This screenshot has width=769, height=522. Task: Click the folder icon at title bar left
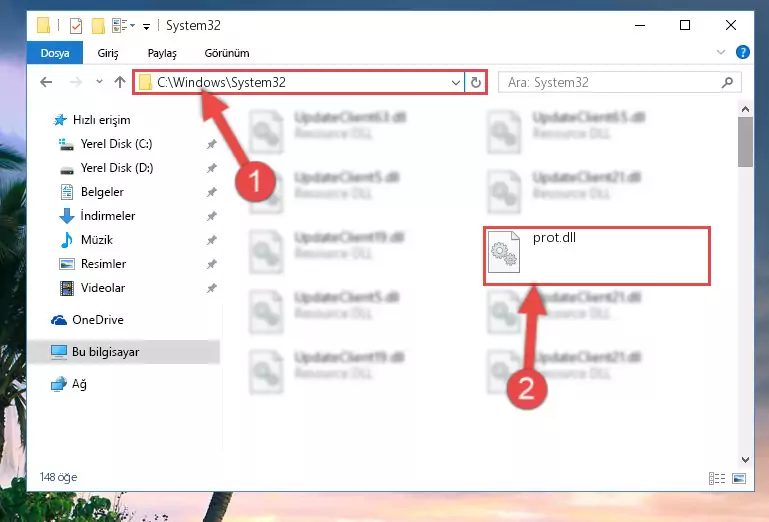pos(44,25)
